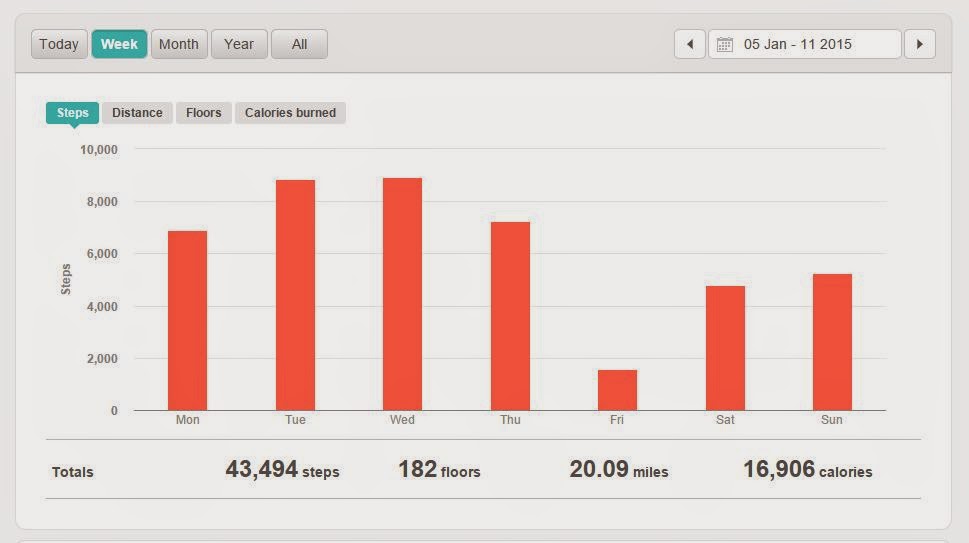Click the 6,000 y-axis label
The width and height of the screenshot is (969, 543).
102,253
